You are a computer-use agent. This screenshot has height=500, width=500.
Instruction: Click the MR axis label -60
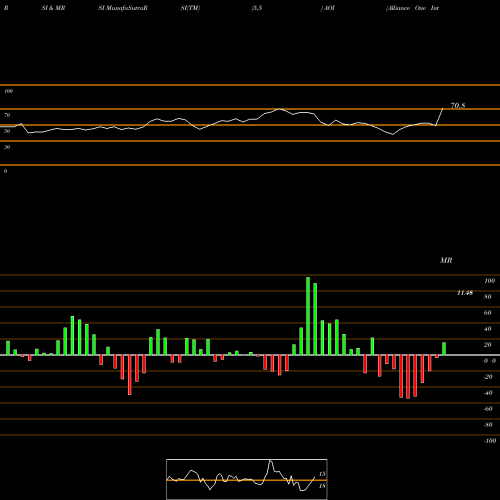(x=488, y=409)
